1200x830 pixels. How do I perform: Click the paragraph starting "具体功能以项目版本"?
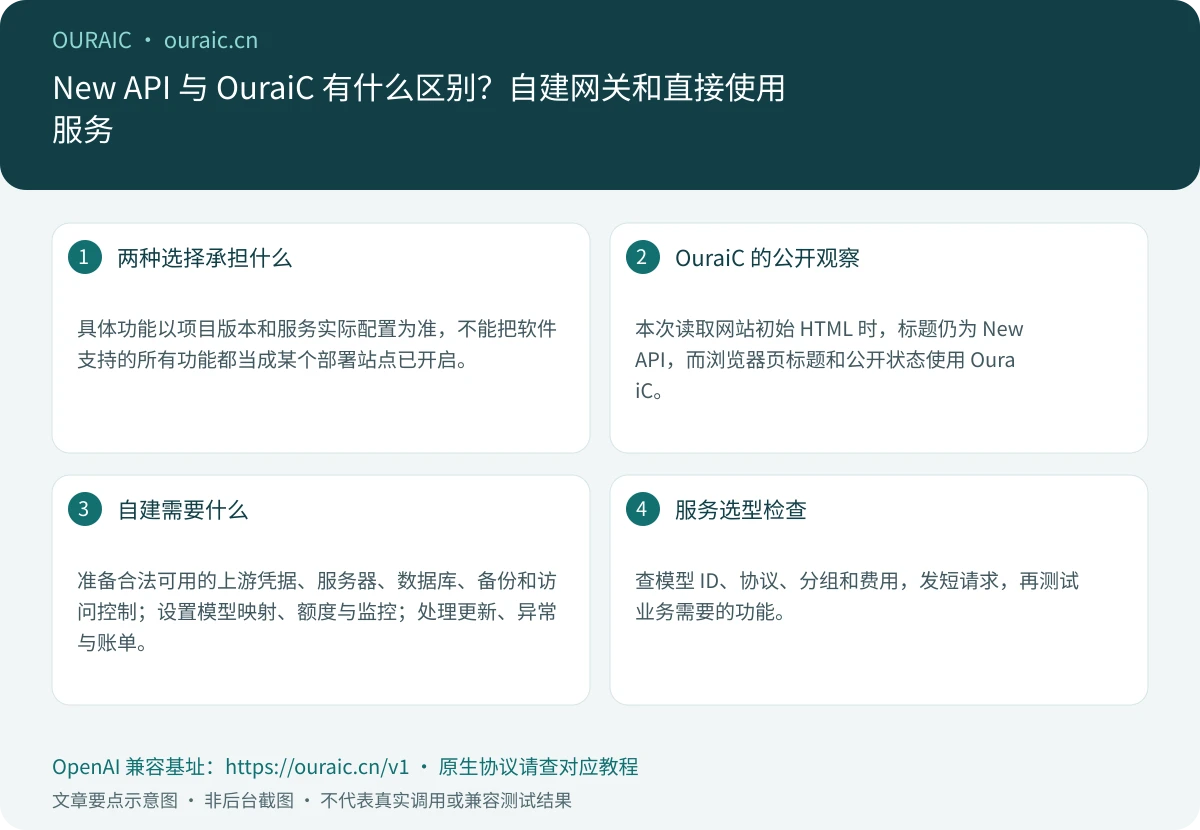click(317, 344)
